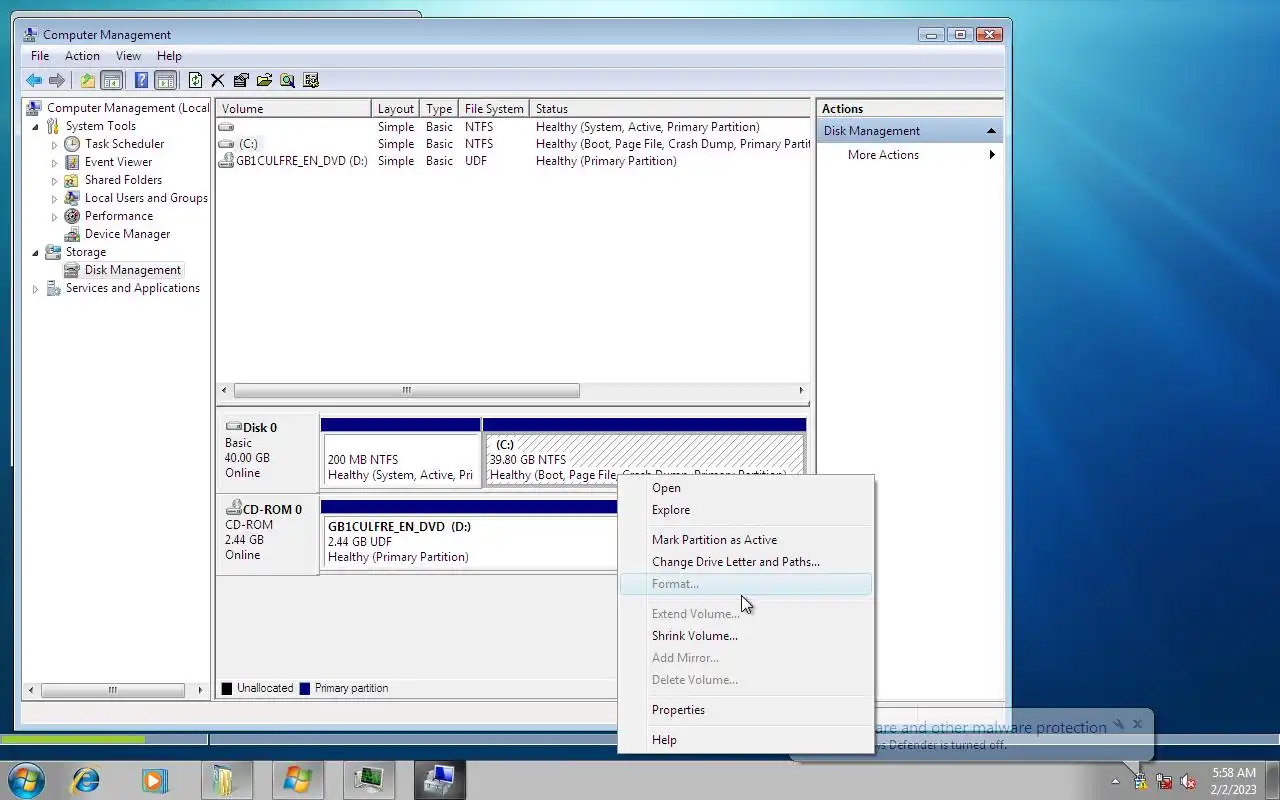The width and height of the screenshot is (1280, 800).
Task: Open the Help menu in the menu bar
Action: pos(169,56)
